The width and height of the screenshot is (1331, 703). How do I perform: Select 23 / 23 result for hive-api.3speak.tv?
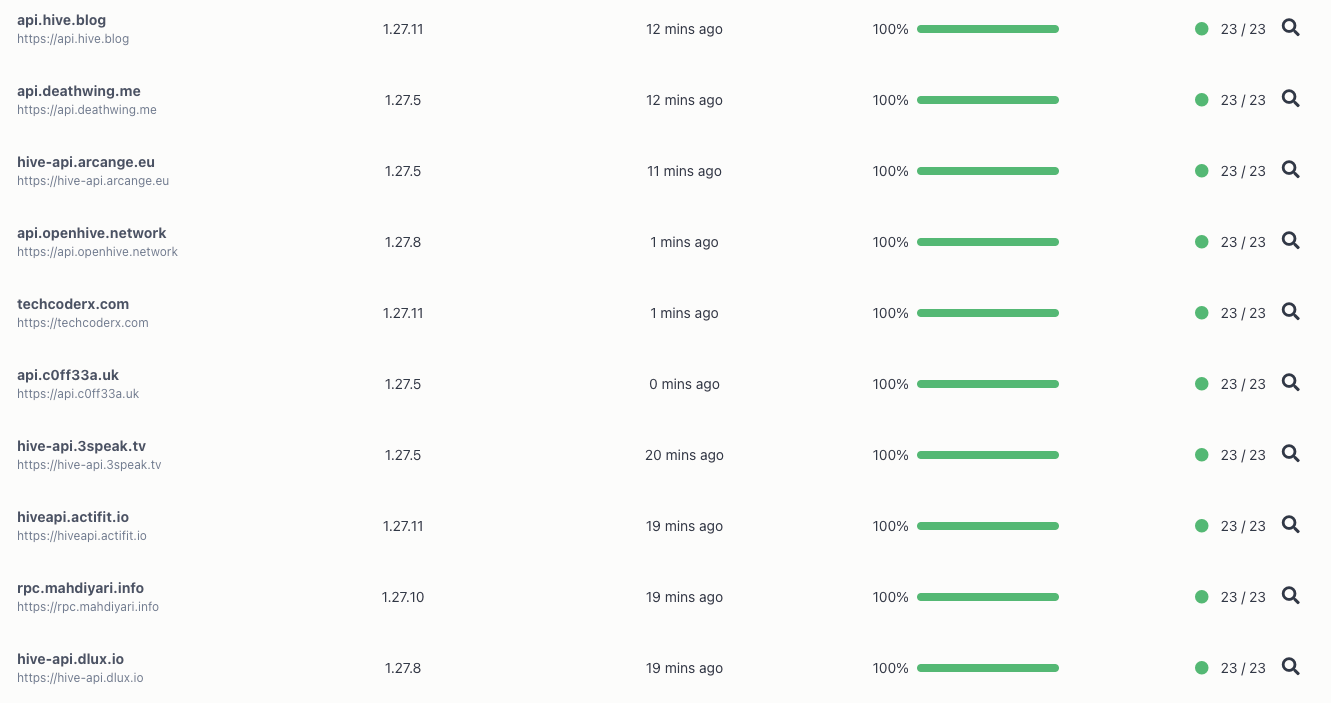[x=1243, y=455]
